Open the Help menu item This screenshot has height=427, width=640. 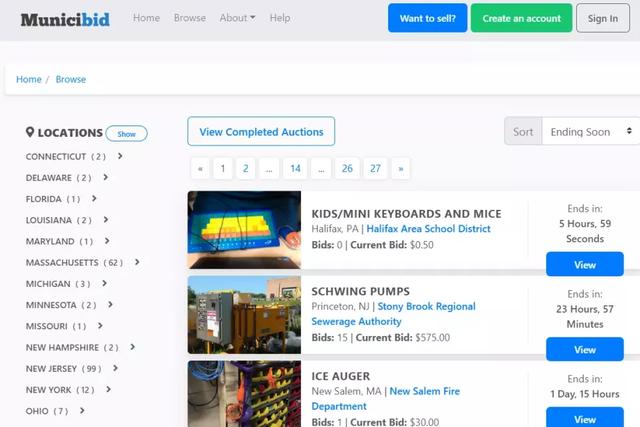(280, 18)
